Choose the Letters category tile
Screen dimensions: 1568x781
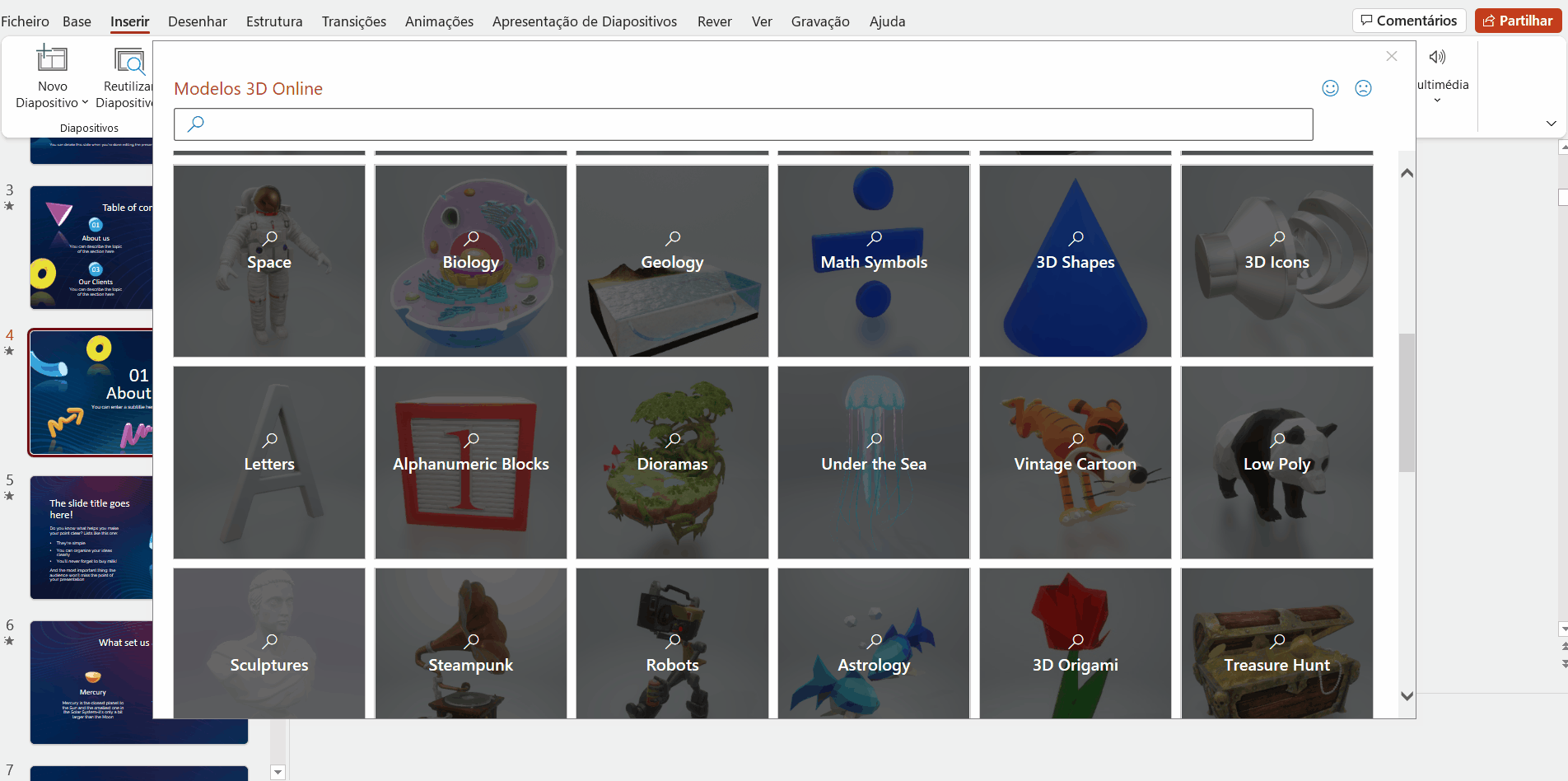(x=269, y=463)
